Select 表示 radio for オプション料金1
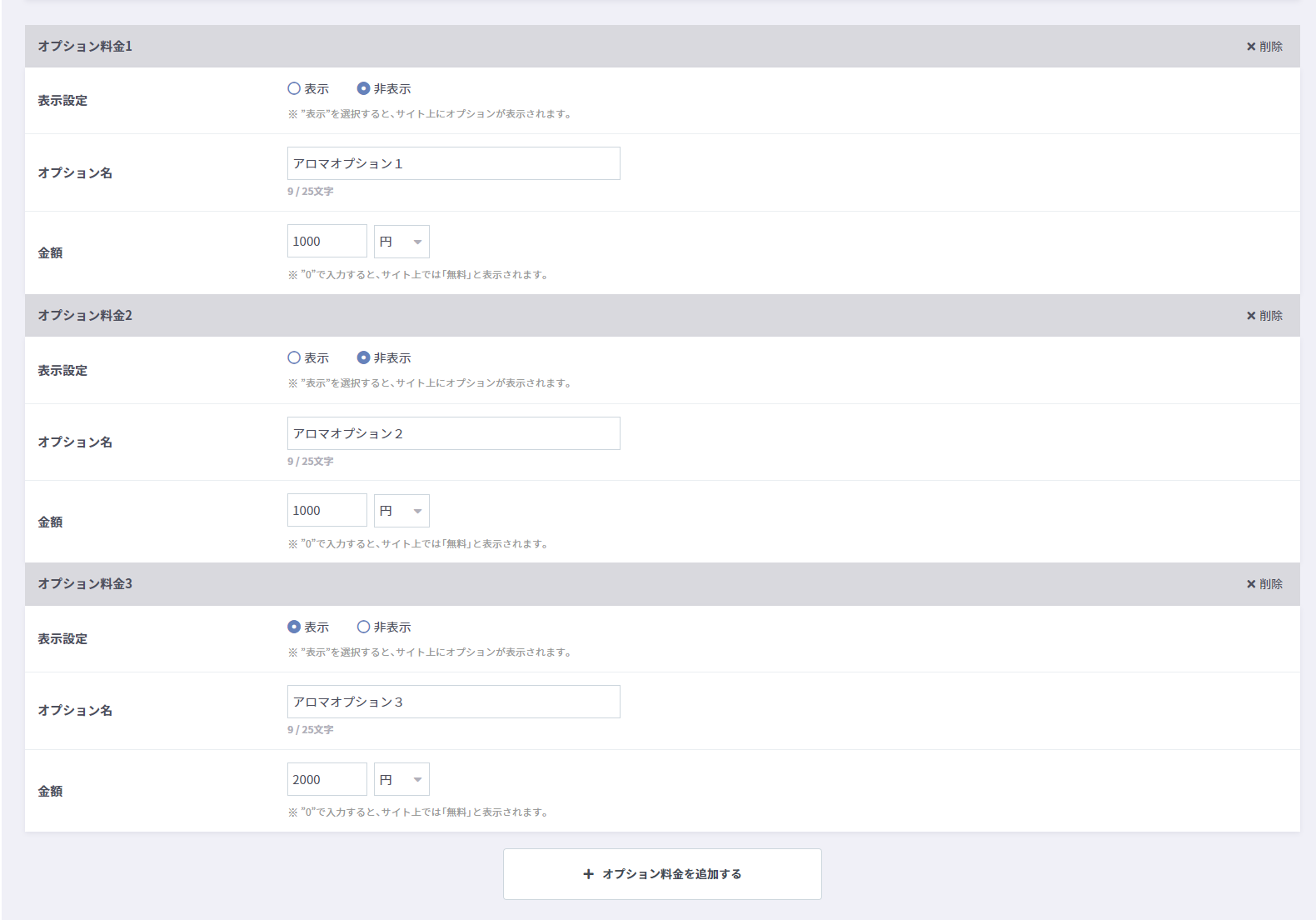 [294, 88]
